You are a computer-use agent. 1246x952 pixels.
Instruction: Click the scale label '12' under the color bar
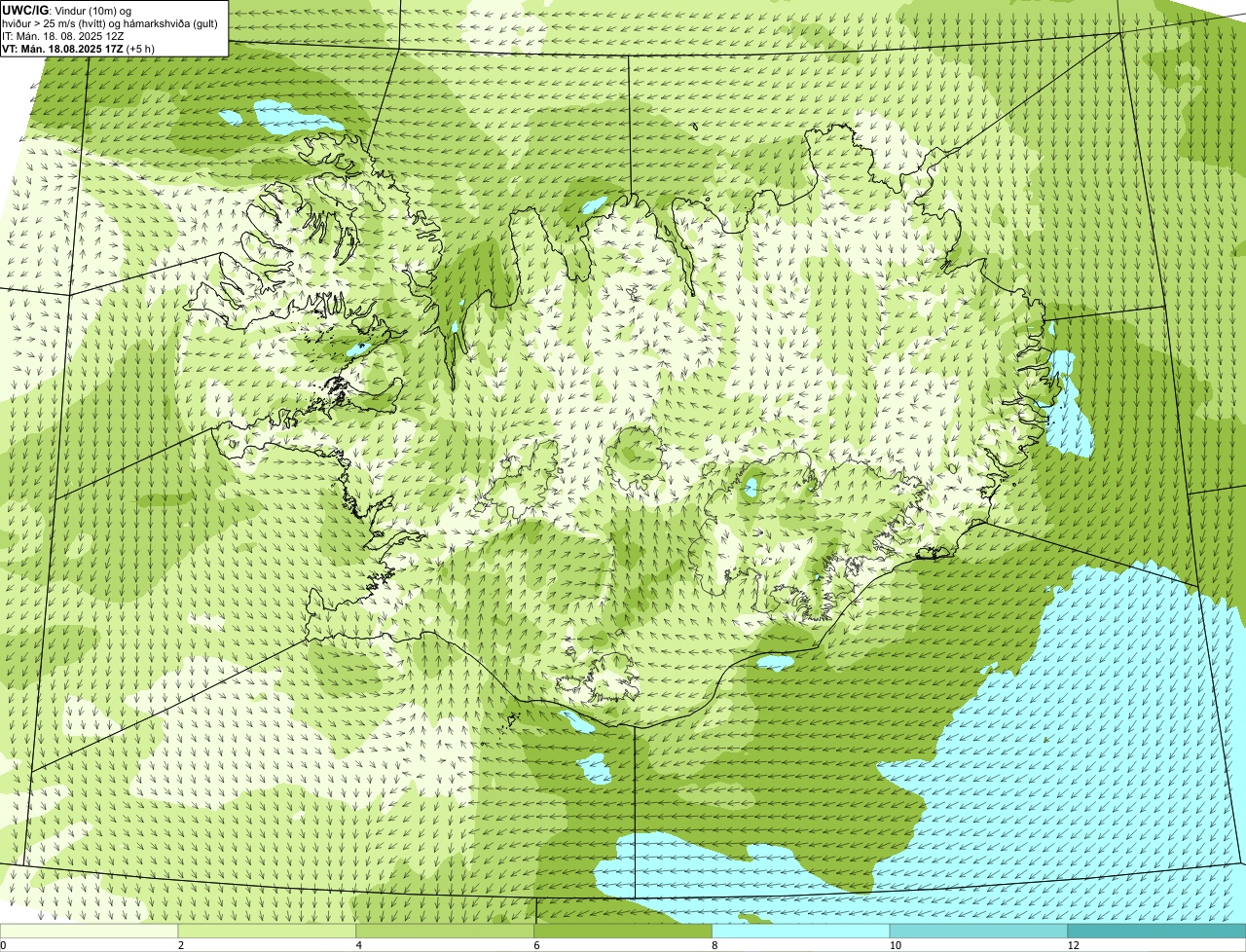[1072, 945]
